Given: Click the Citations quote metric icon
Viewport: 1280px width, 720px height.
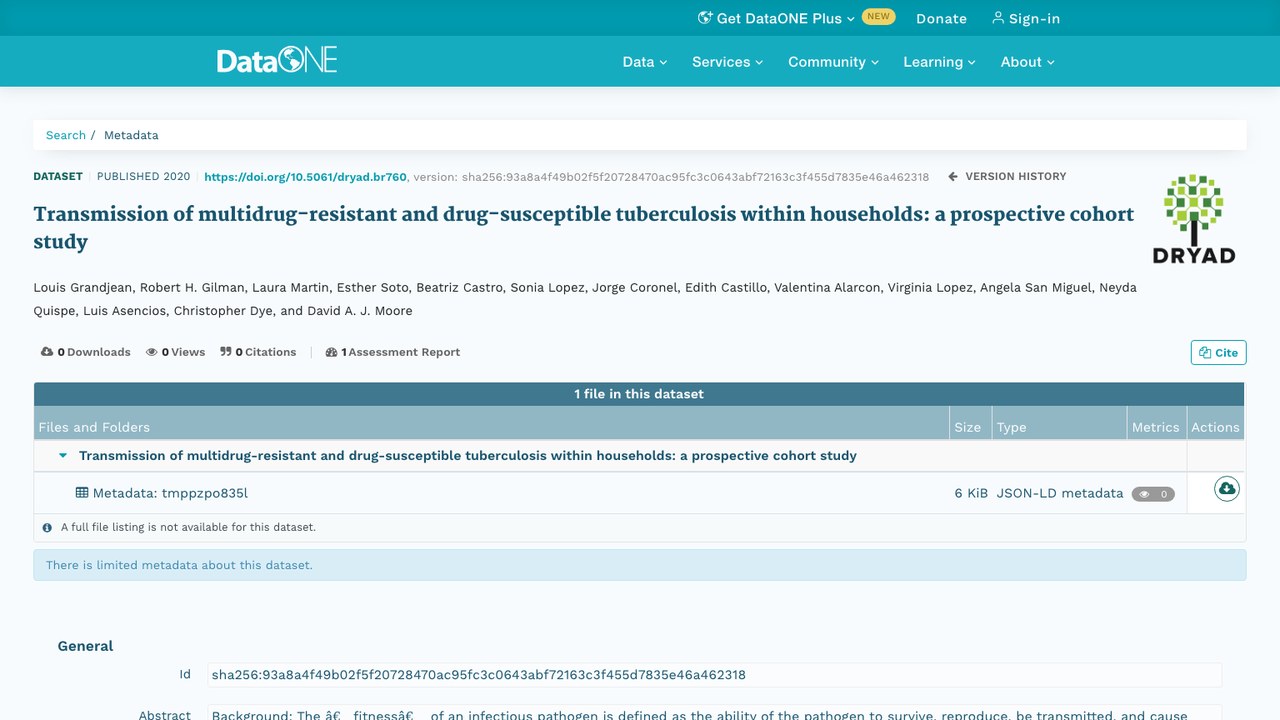Looking at the screenshot, I should [226, 352].
